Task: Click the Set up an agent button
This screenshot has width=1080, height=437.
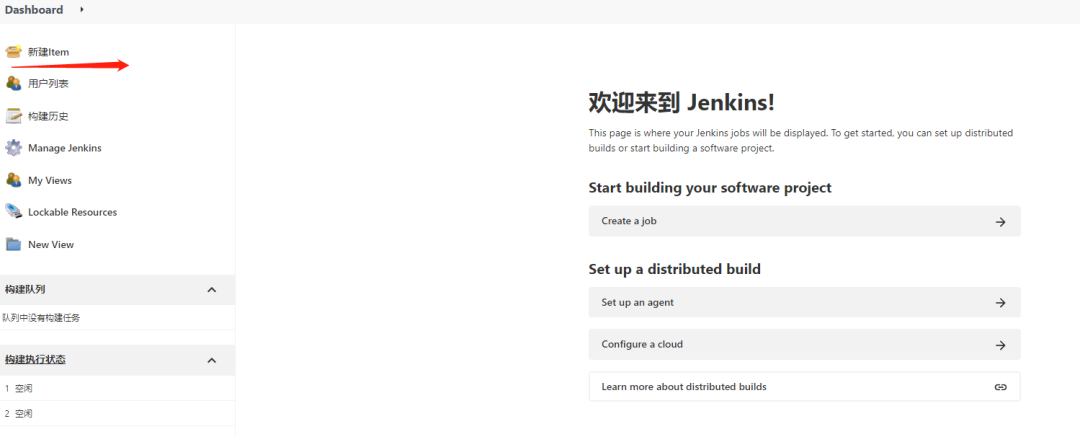Action: (x=804, y=303)
